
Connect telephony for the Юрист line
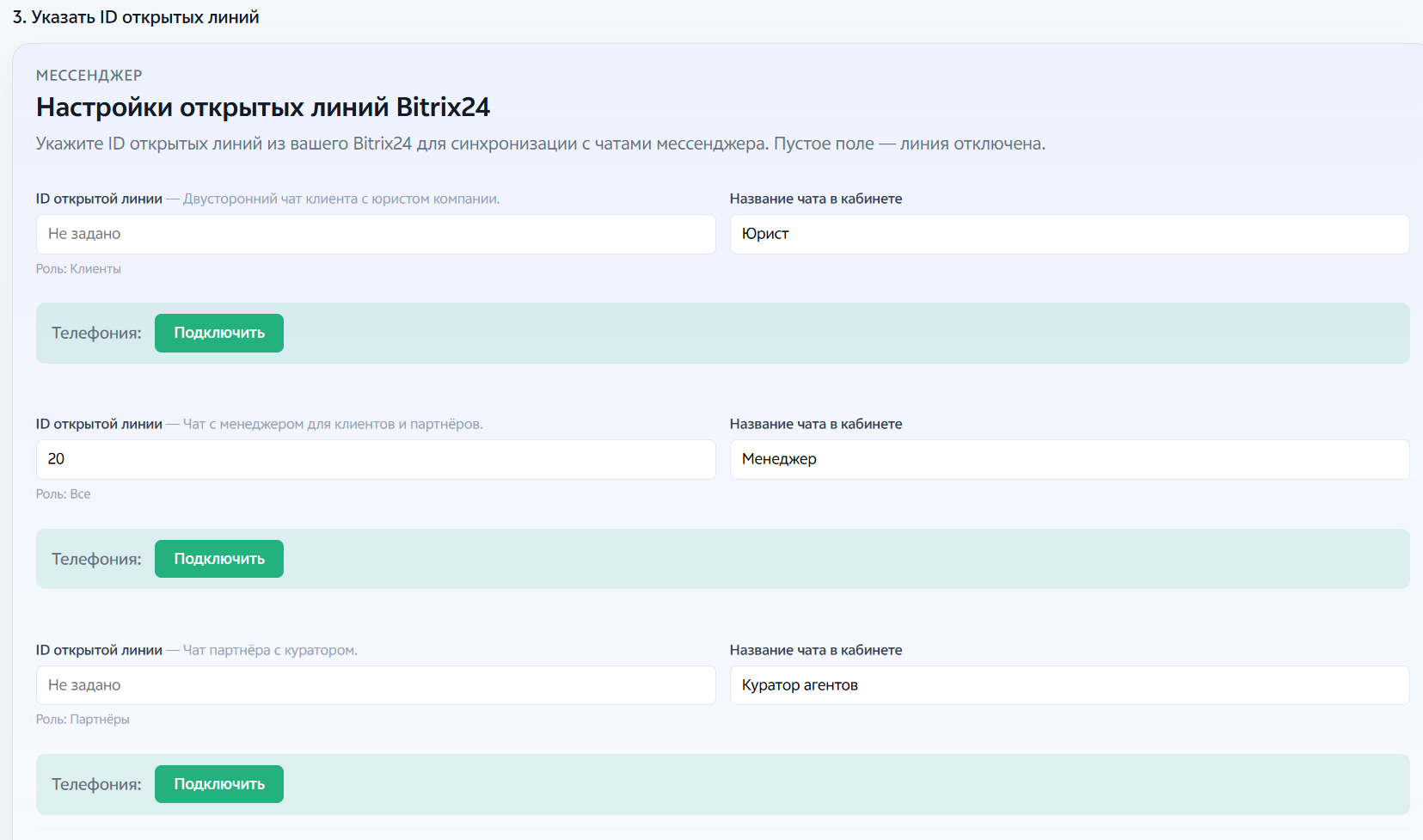pyautogui.click(x=219, y=333)
